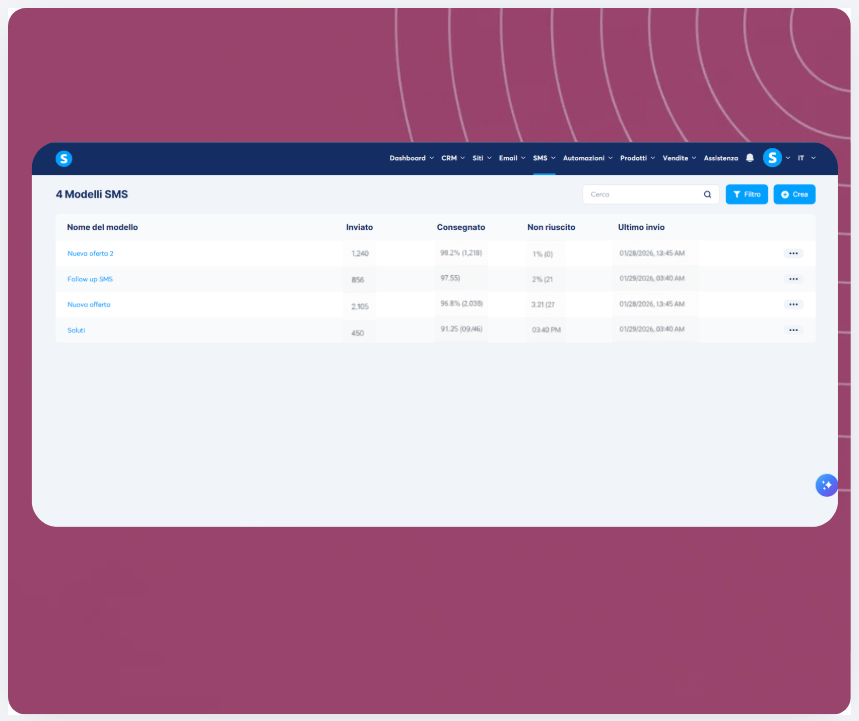Open the three-dot menu for Nuova oferta 2

(x=793, y=253)
